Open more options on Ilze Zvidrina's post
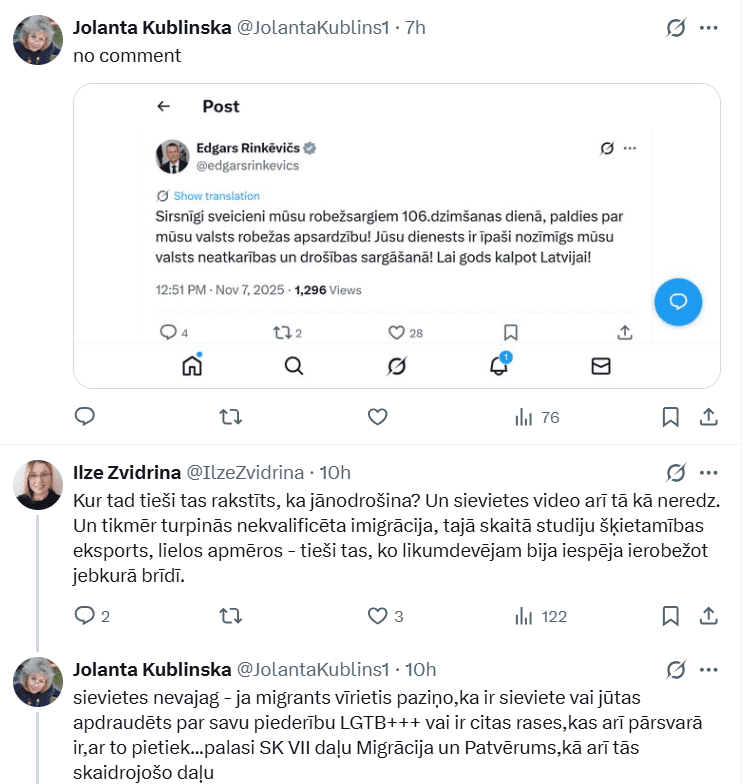 (709, 472)
